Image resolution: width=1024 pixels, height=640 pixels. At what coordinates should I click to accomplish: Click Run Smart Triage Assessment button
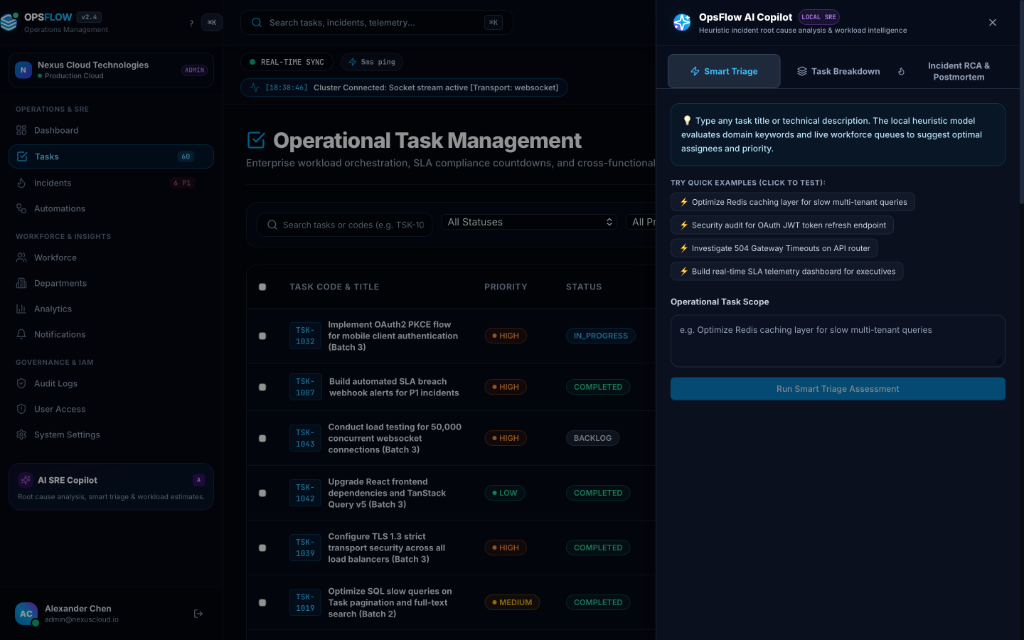(x=838, y=389)
